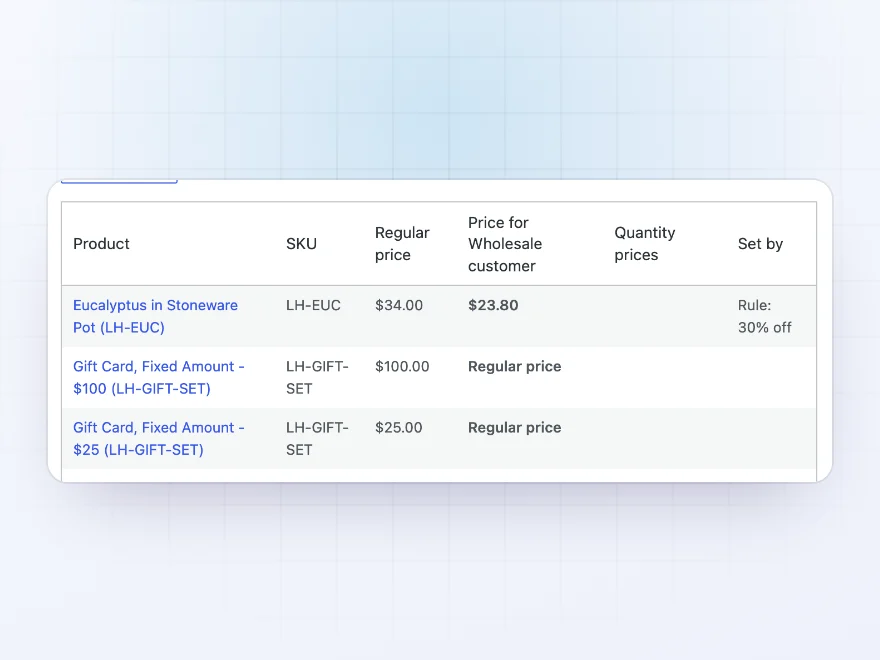
Task: Click Regular price in $100 gift card row
Action: coord(515,366)
